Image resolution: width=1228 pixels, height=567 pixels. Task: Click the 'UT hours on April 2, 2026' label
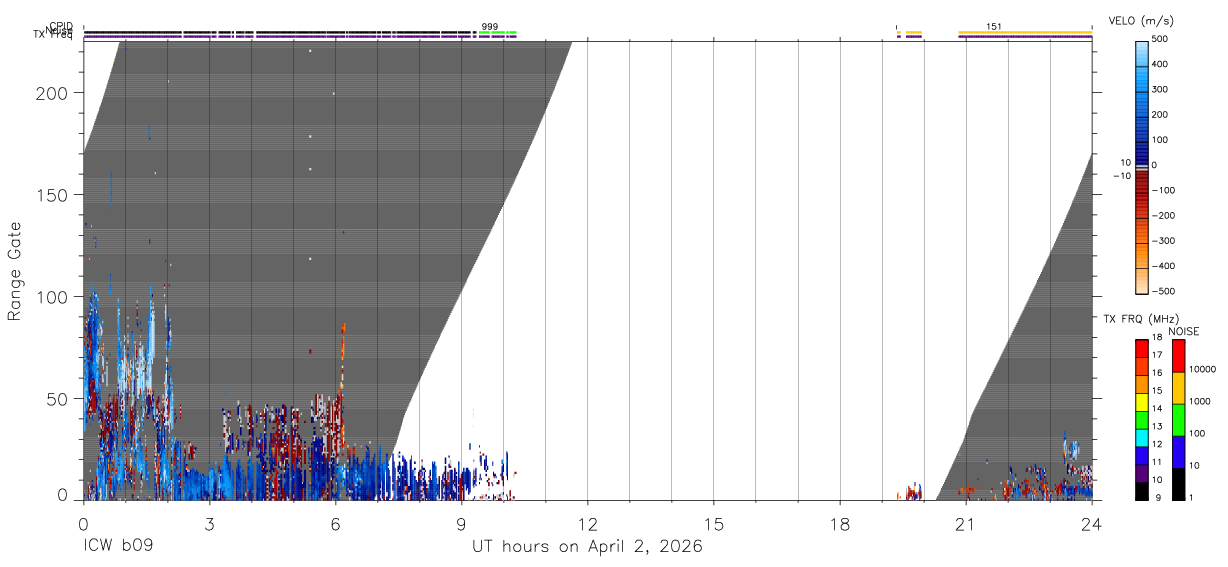tap(587, 547)
